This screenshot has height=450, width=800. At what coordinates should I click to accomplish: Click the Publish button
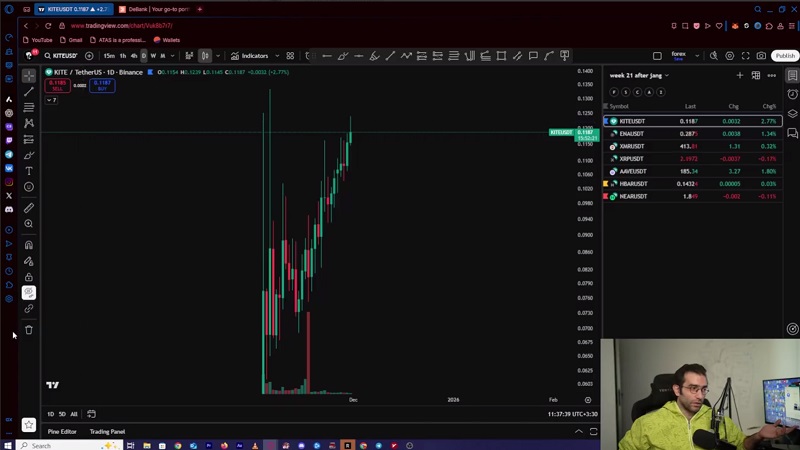coord(785,56)
